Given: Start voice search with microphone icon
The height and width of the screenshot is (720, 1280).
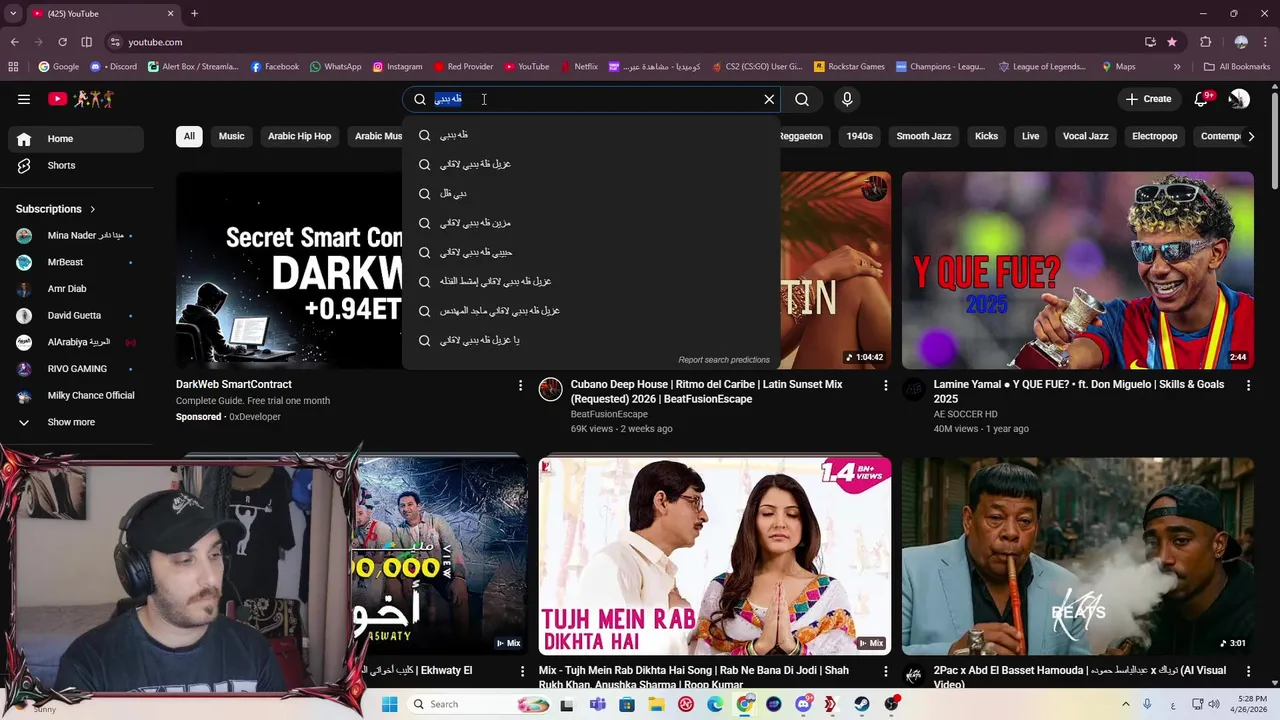Looking at the screenshot, I should tap(847, 99).
